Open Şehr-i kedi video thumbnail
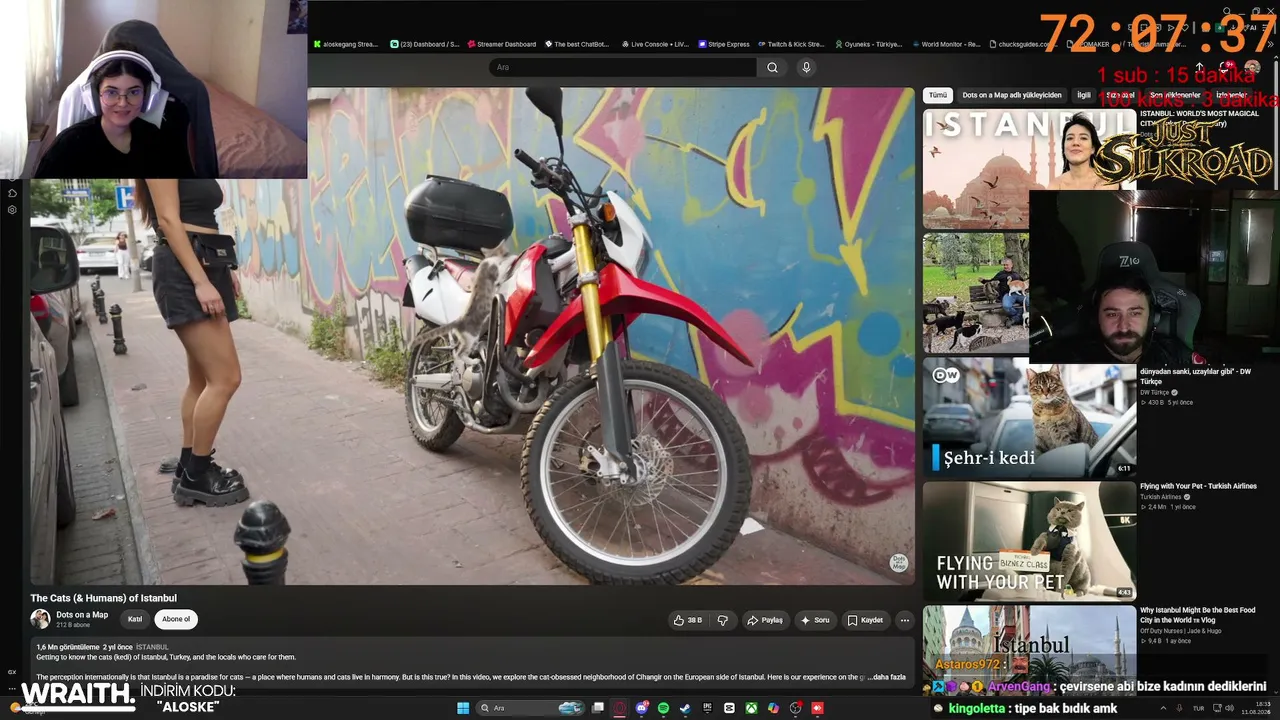This screenshot has height=720, width=1280. pyautogui.click(x=1029, y=418)
